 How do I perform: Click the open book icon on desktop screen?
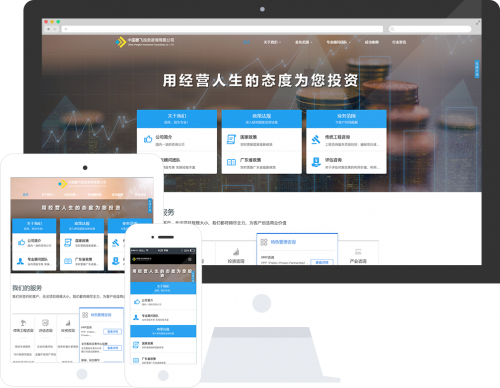click(231, 162)
